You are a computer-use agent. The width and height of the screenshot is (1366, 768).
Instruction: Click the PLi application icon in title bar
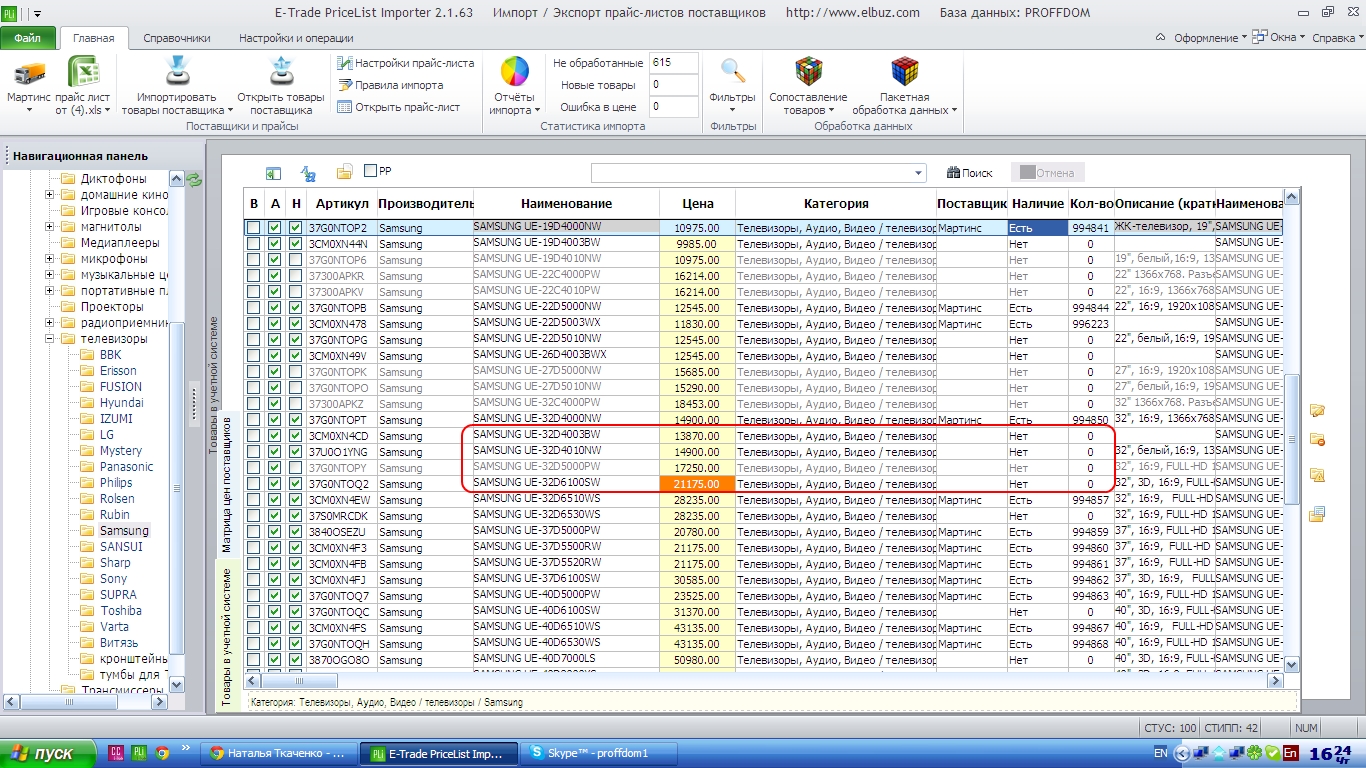pyautogui.click(x=10, y=13)
